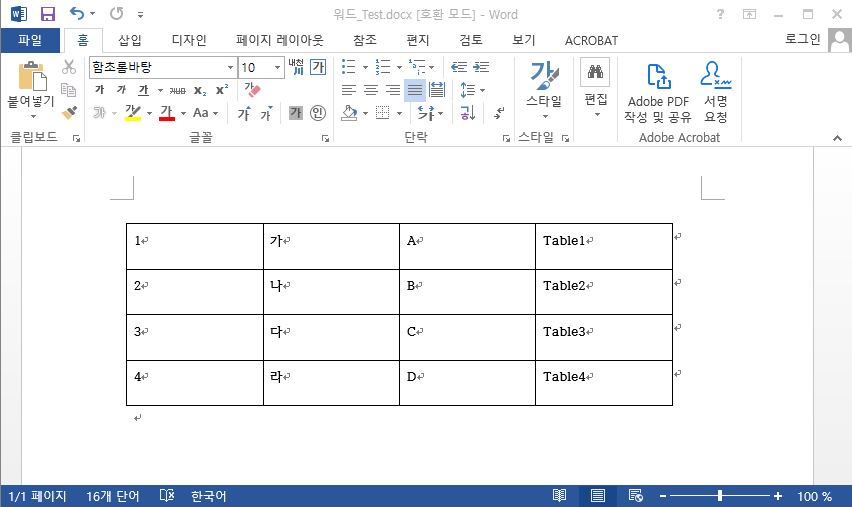This screenshot has height=507, width=852.
Task: Click the phonetic guide icon
Action: point(296,67)
